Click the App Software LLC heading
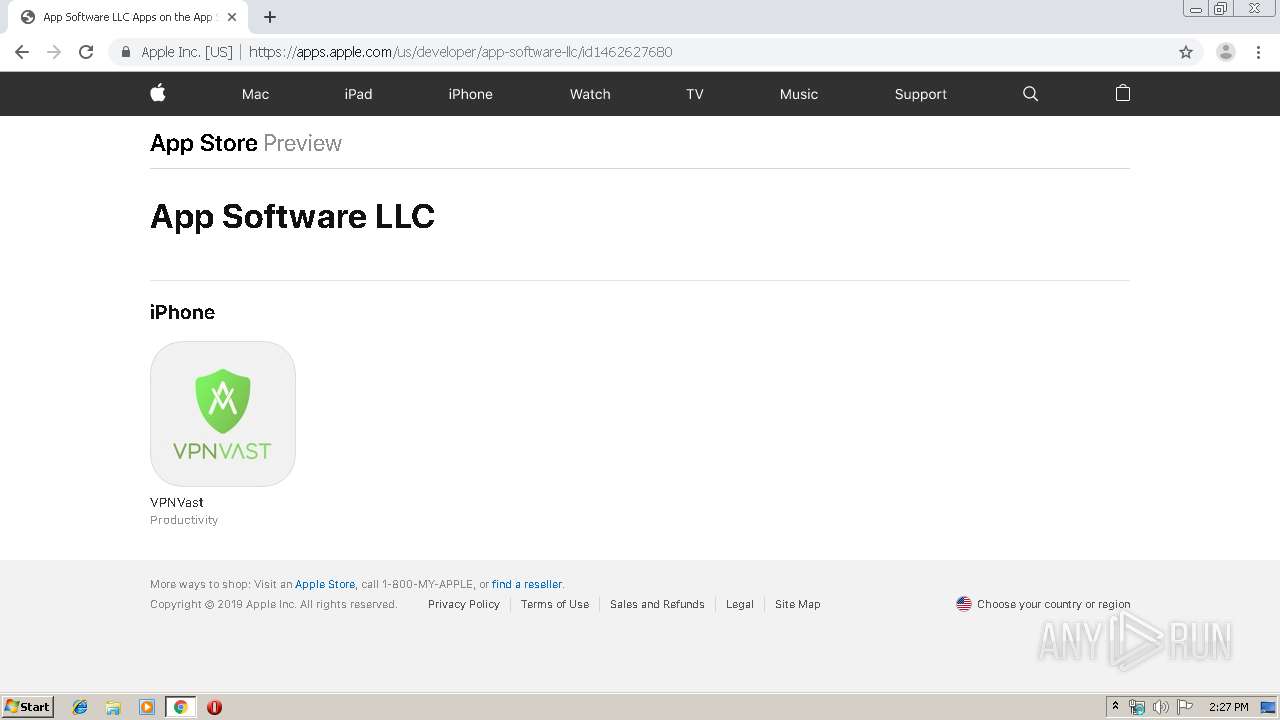This screenshot has width=1280, height=720. click(292, 216)
